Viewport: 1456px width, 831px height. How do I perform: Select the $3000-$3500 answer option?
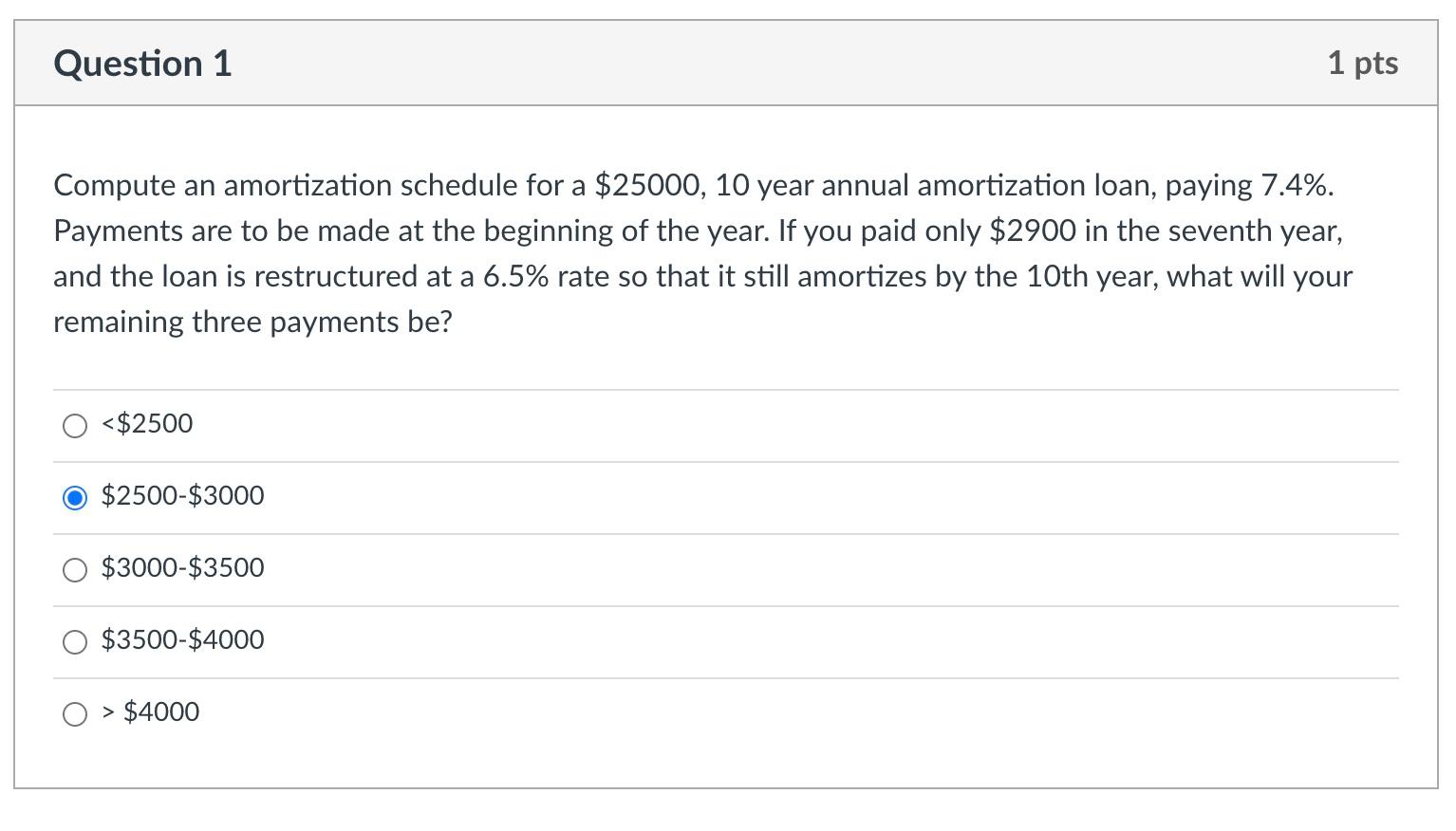75,570
